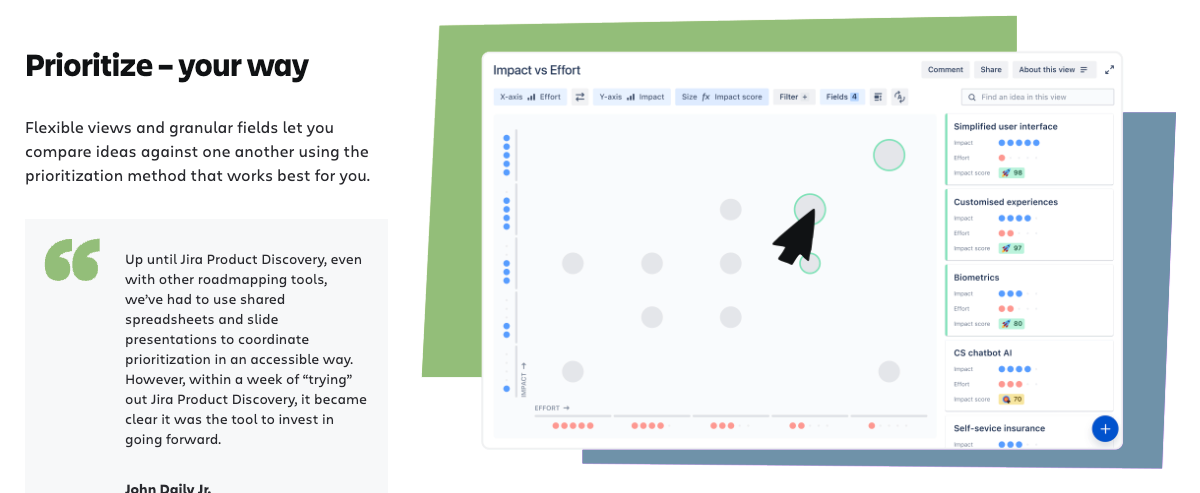The width and height of the screenshot is (1200, 493).
Task: Open the Simplified user interface card
Action: [x=1029, y=149]
